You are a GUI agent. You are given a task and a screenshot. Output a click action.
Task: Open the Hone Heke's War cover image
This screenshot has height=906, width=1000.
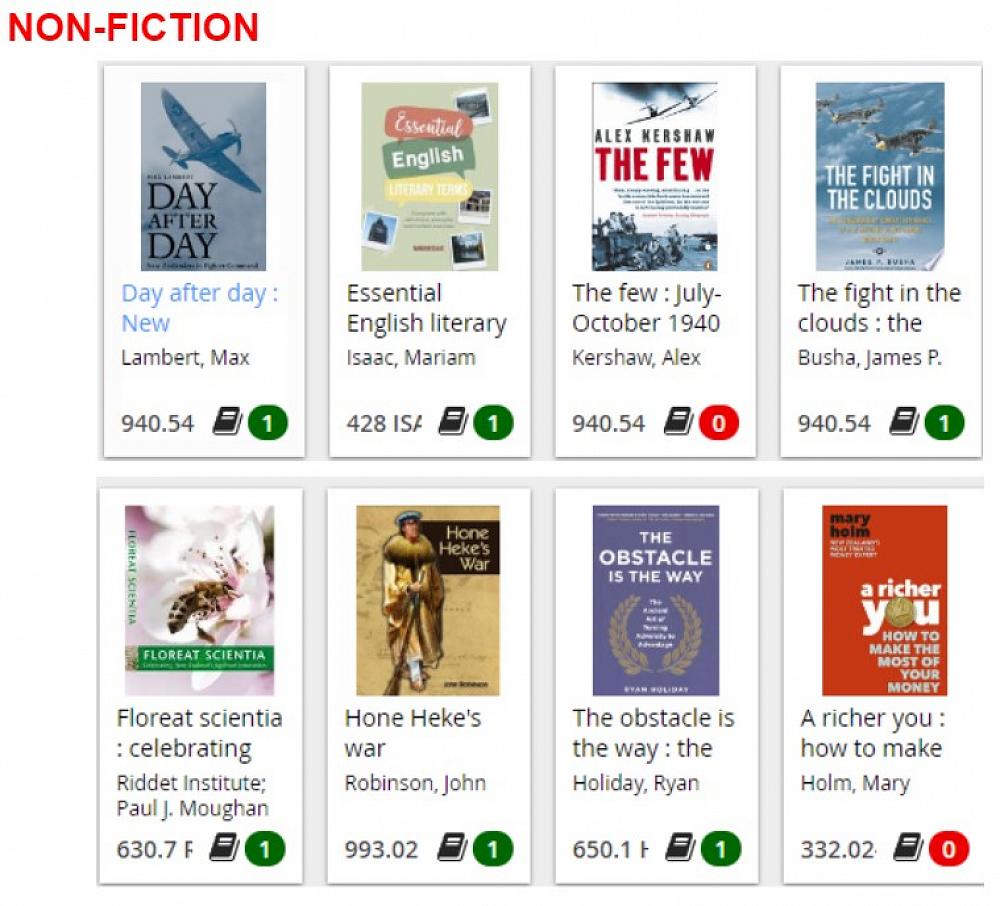point(428,600)
